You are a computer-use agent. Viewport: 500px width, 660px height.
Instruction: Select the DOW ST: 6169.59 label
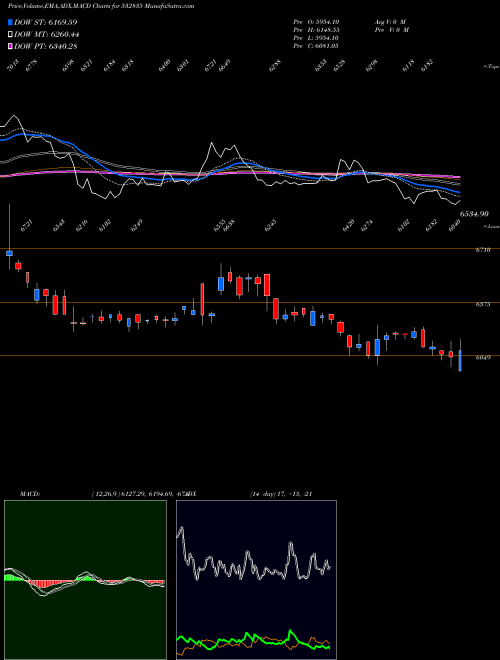(45, 22)
